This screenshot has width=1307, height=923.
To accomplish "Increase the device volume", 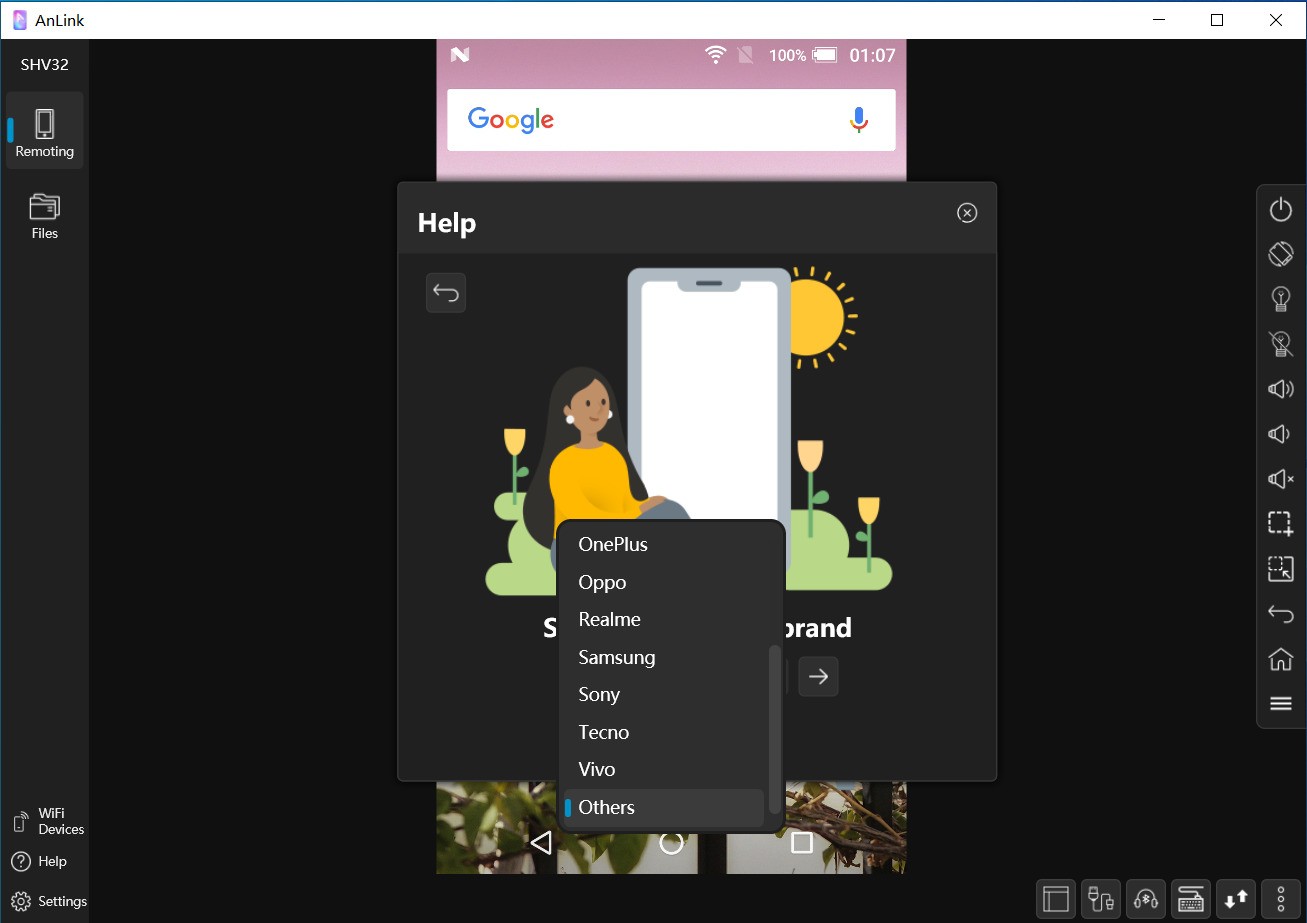I will pyautogui.click(x=1281, y=389).
